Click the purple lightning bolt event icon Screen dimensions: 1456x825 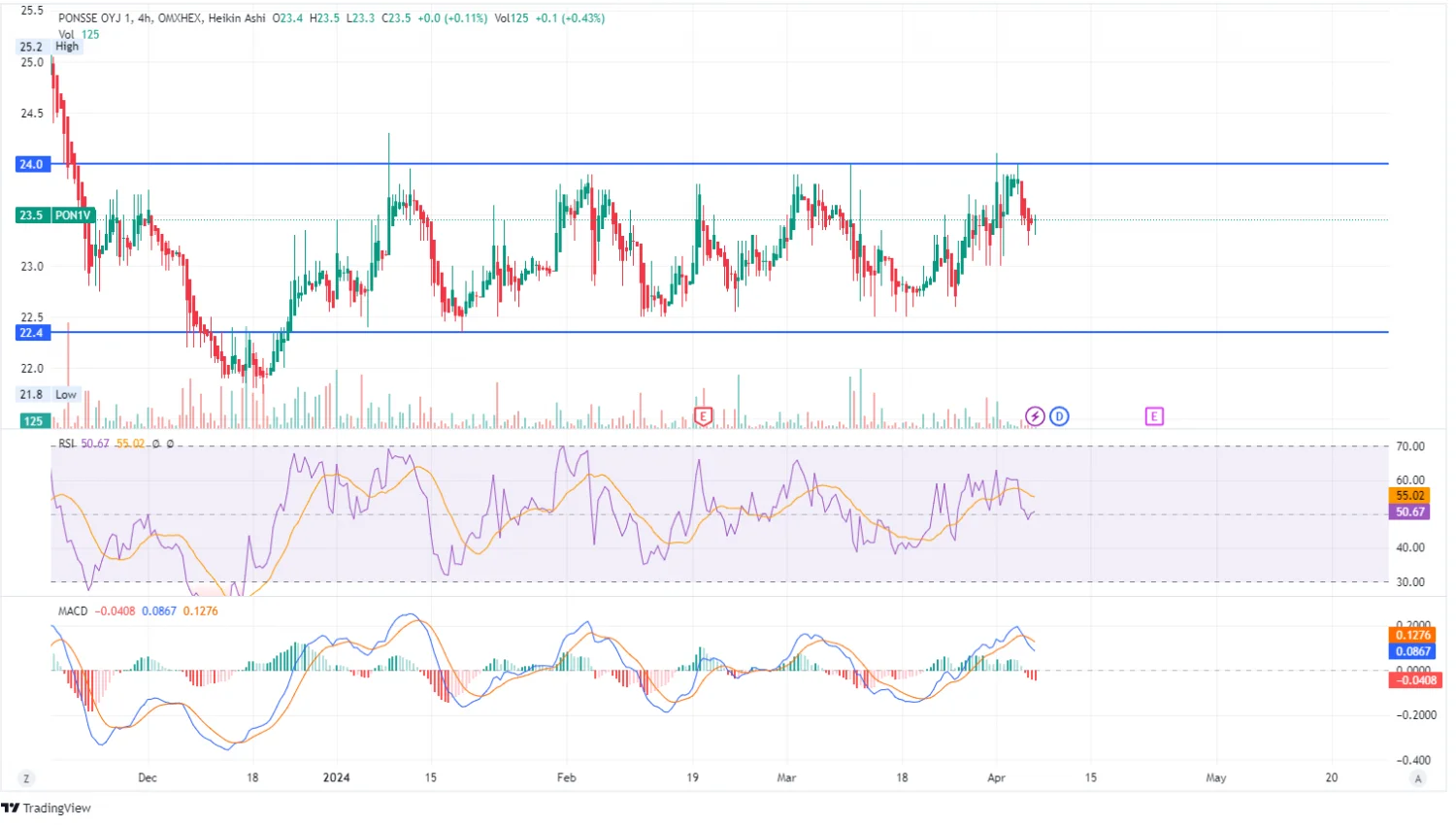1035,416
